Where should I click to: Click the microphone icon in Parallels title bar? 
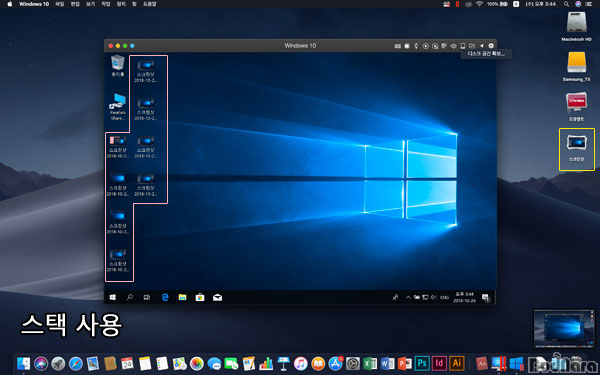coord(416,46)
